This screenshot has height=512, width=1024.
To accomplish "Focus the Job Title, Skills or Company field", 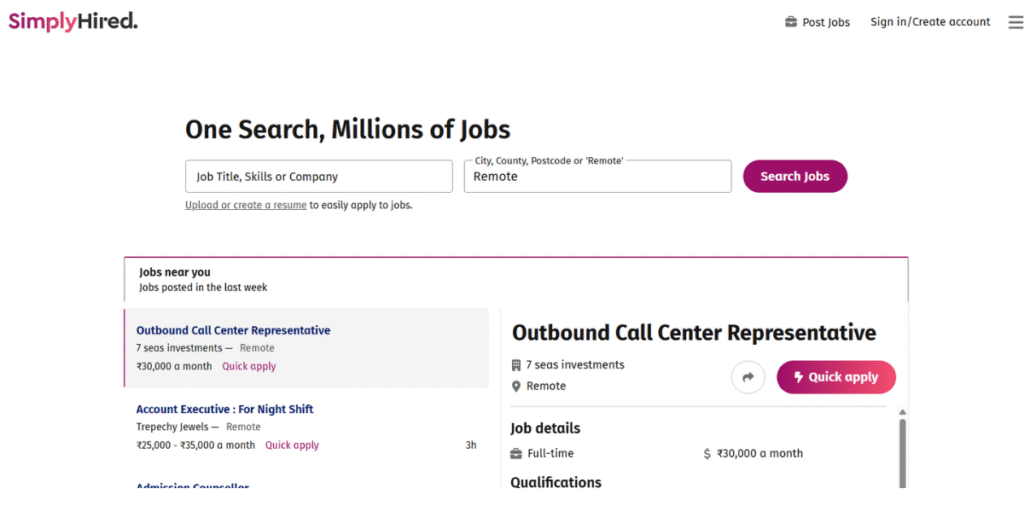I will point(319,176).
